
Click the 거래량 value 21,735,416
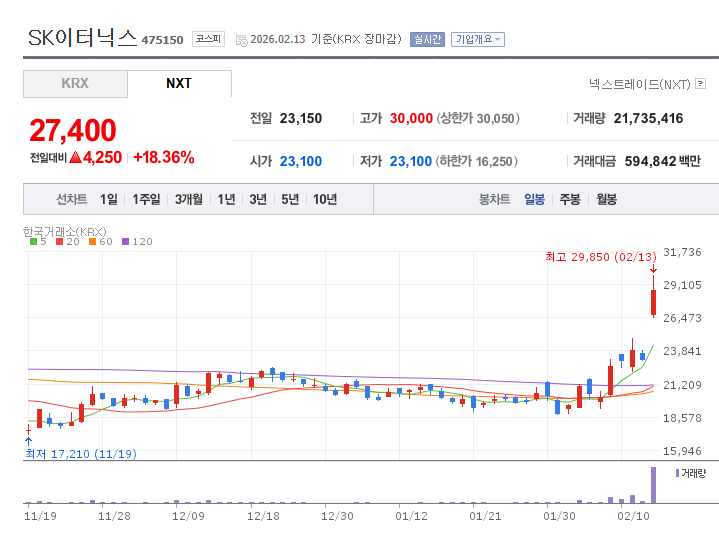coord(648,118)
